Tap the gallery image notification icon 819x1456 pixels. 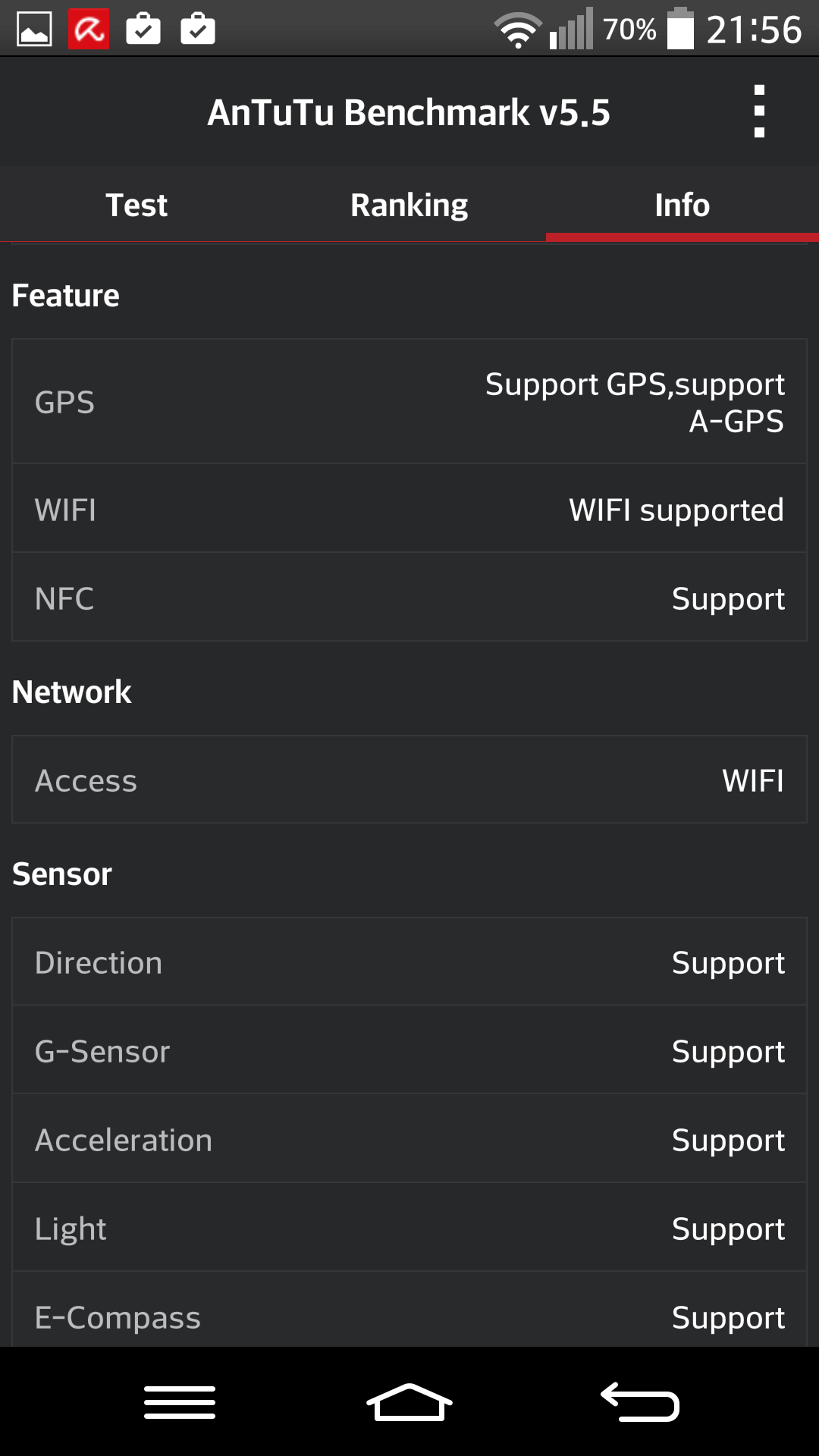34,30
